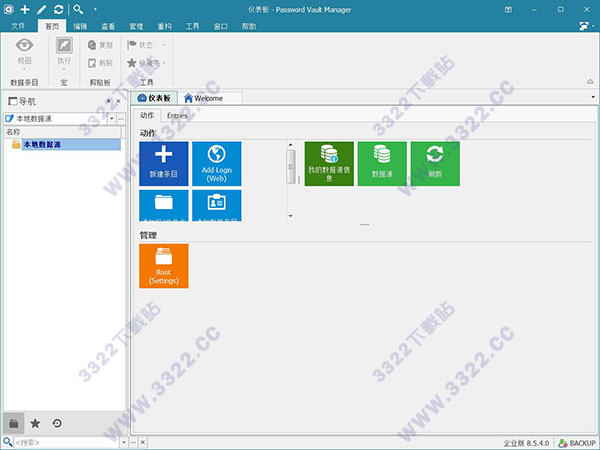Click the search magnifier icon in status bar

(x=8, y=442)
